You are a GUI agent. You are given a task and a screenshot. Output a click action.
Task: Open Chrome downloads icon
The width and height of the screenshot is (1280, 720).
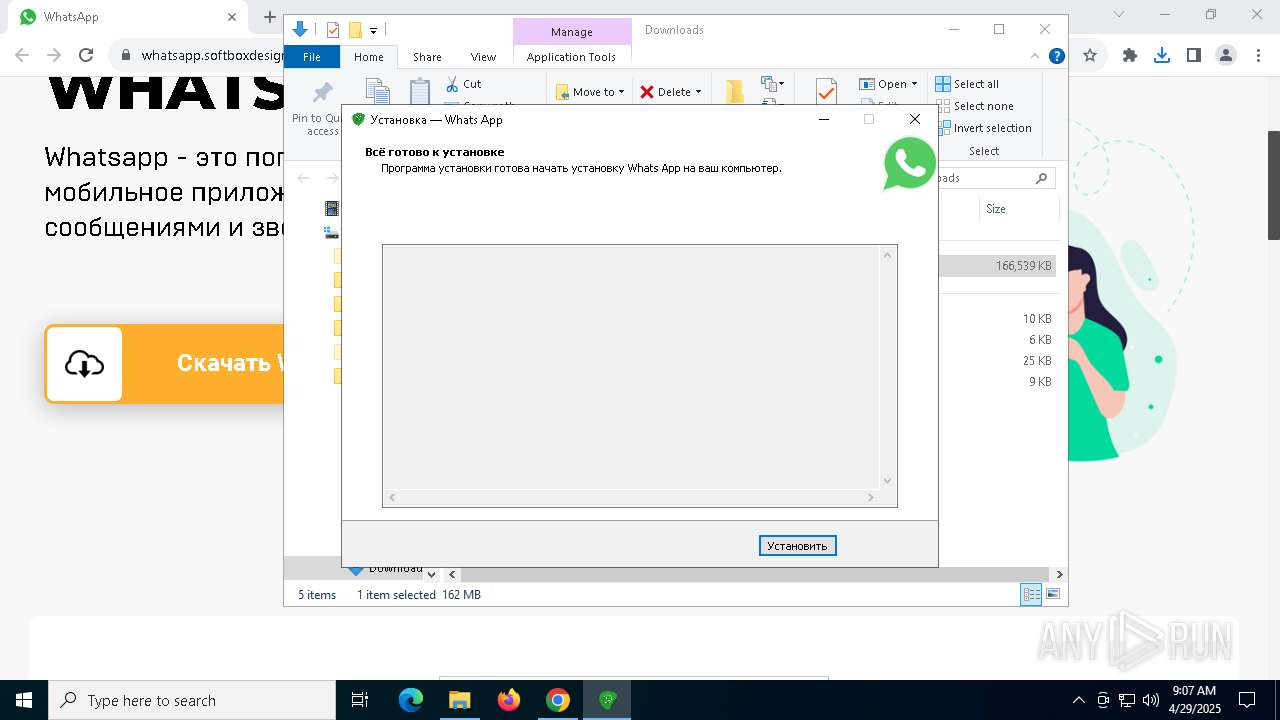1162,56
